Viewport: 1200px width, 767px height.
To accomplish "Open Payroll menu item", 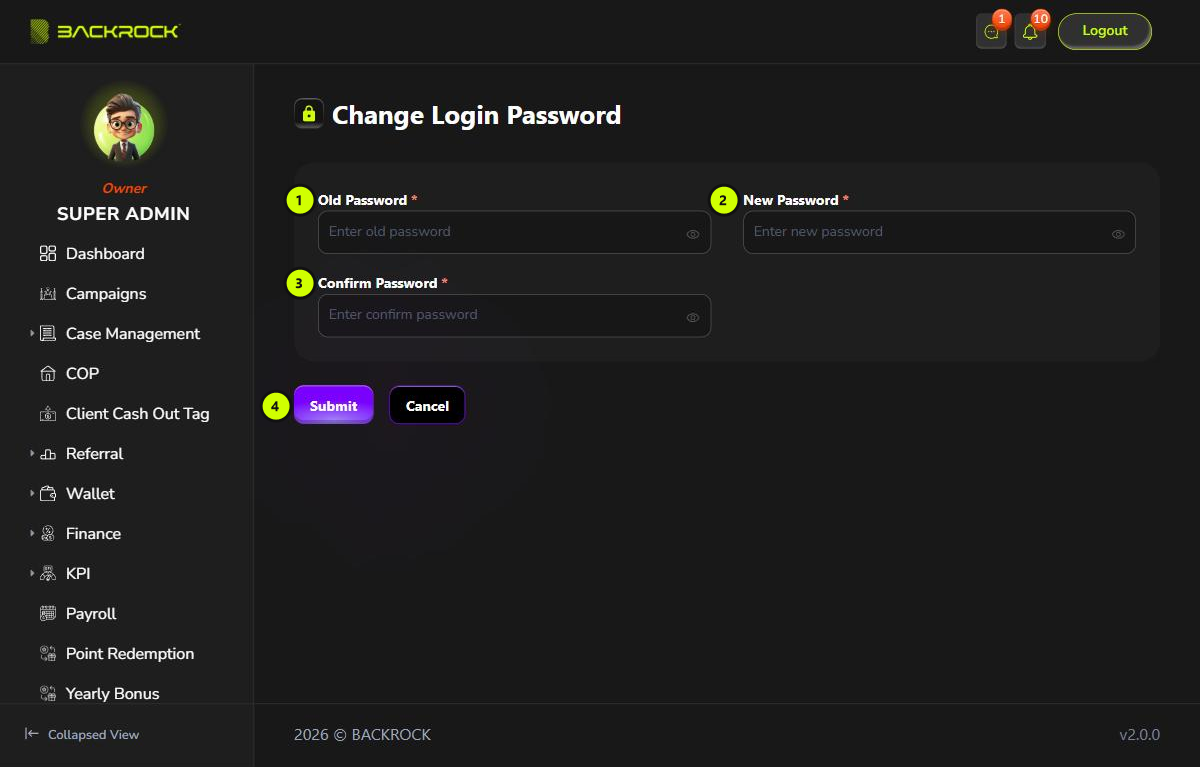I will [x=91, y=614].
